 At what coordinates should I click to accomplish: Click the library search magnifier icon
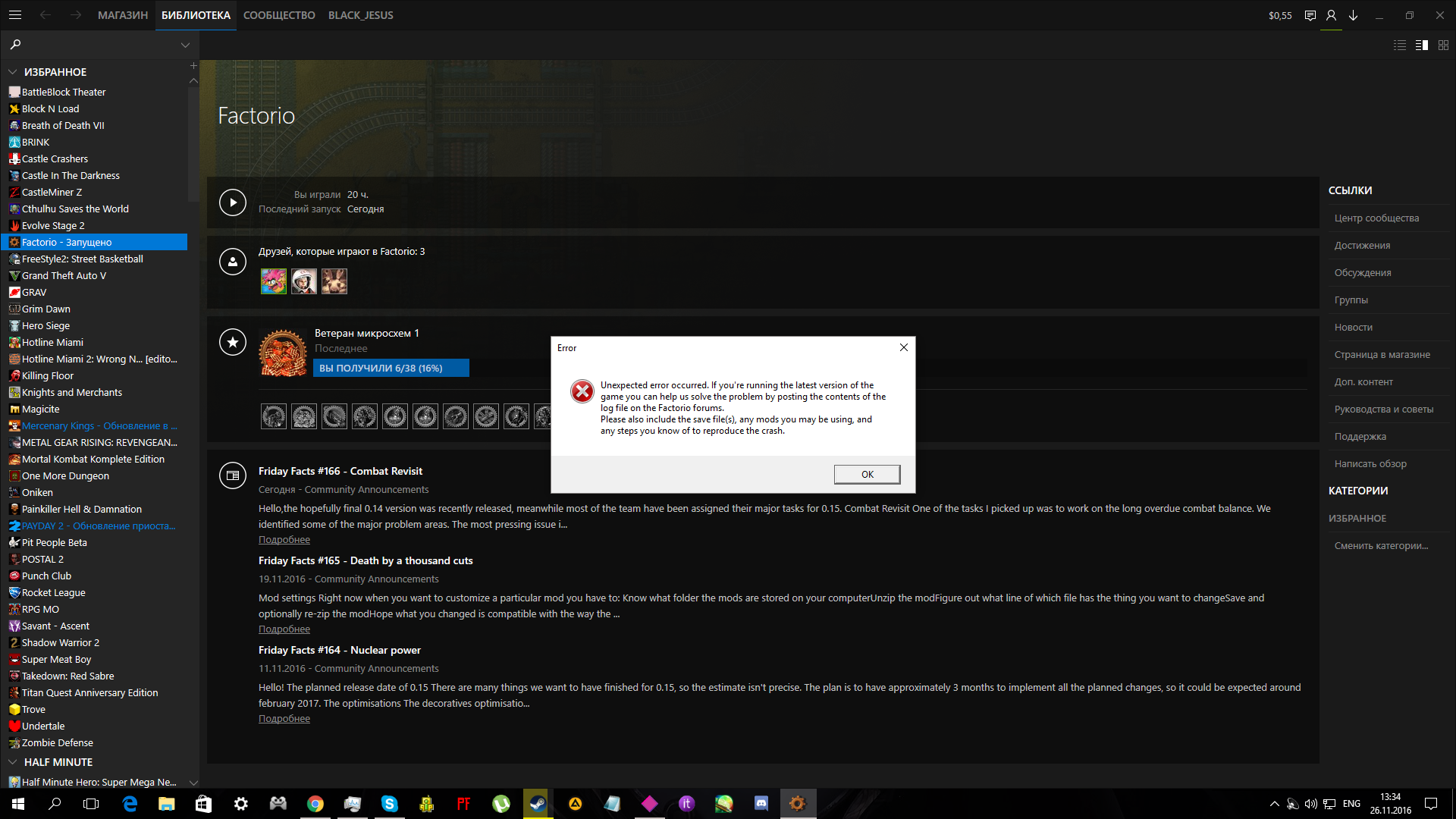coord(16,45)
